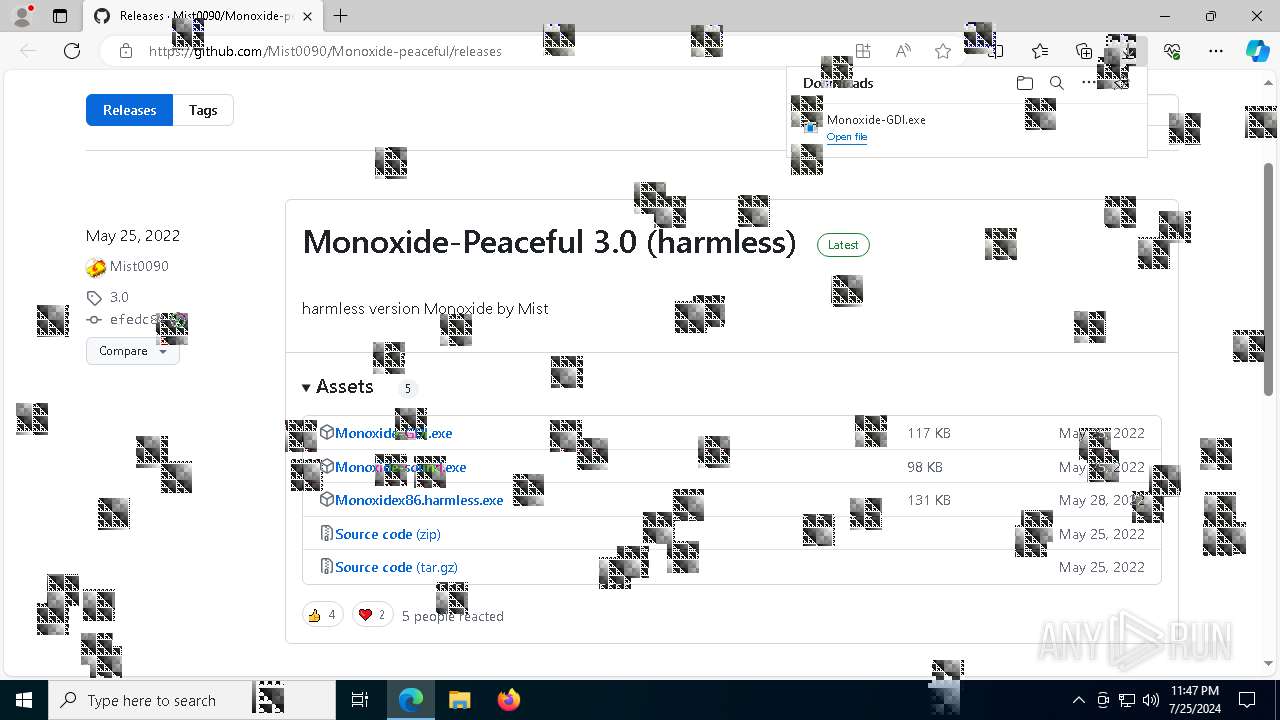Screen dimensions: 1280x720
Task: Collapse the Assets section
Action: point(337,387)
